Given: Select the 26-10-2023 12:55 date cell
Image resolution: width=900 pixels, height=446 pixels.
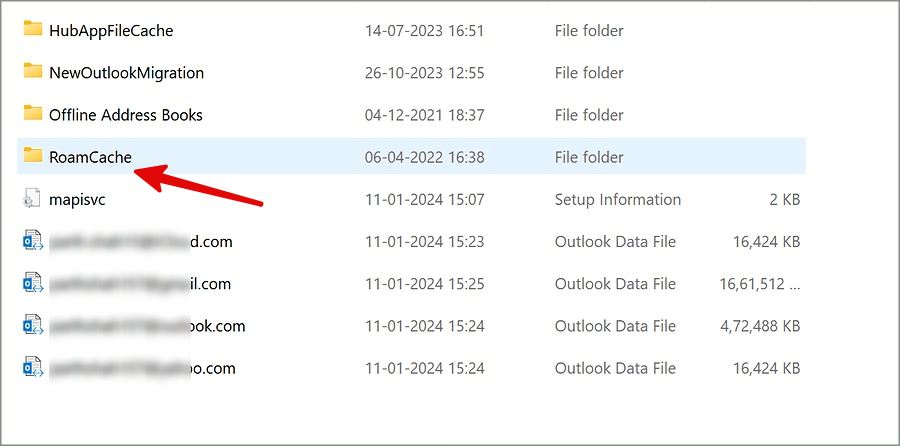Looking at the screenshot, I should coord(424,73).
